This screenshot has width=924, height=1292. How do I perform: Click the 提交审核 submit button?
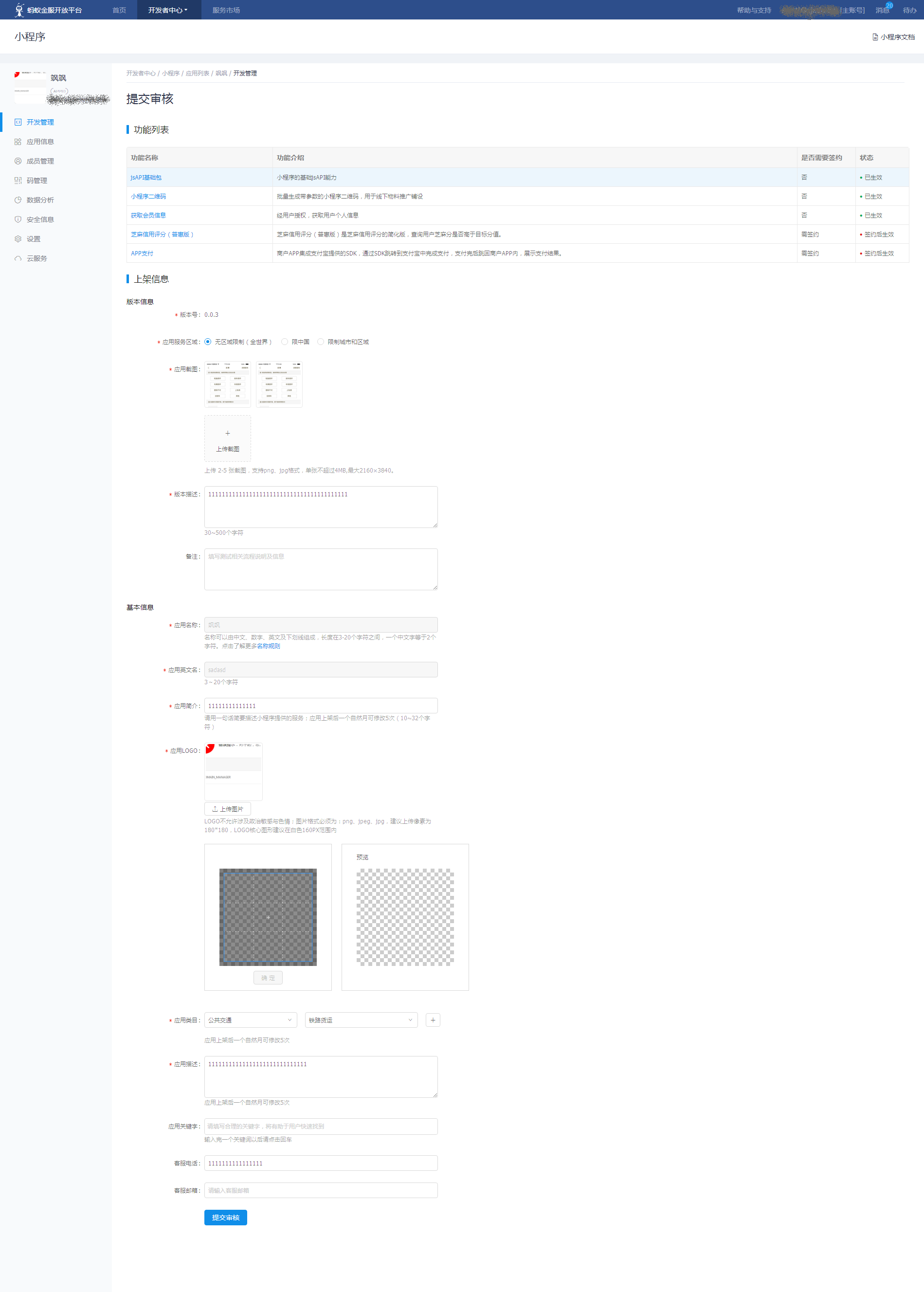225,1218
